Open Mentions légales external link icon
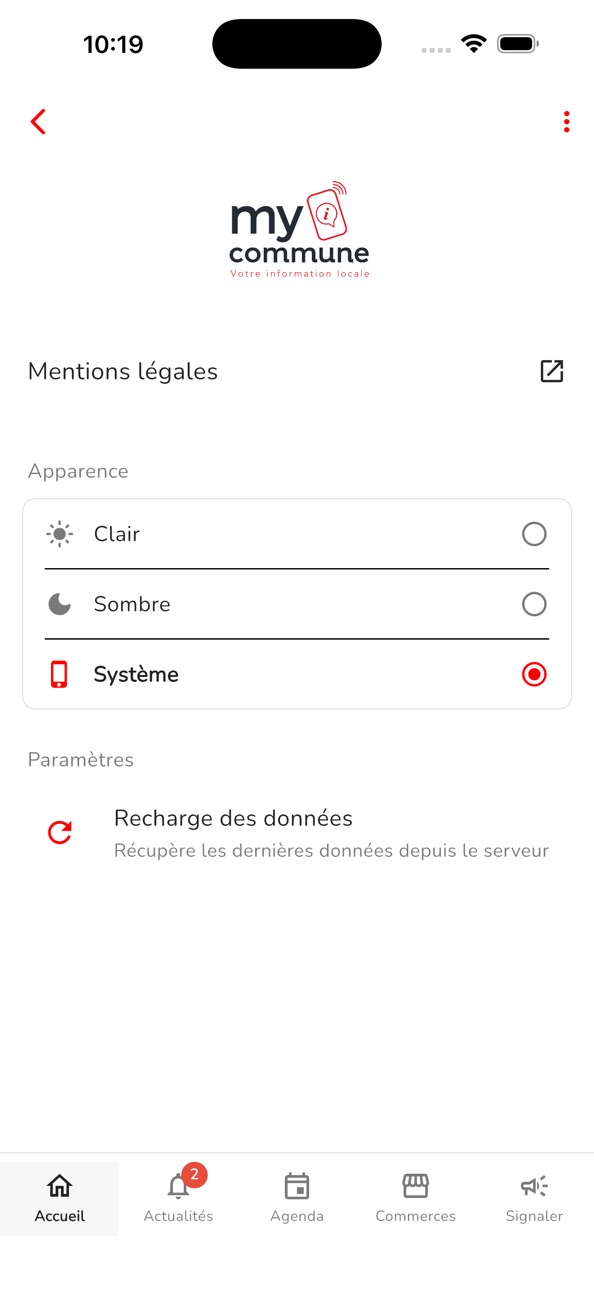594x1290 pixels. coord(552,371)
